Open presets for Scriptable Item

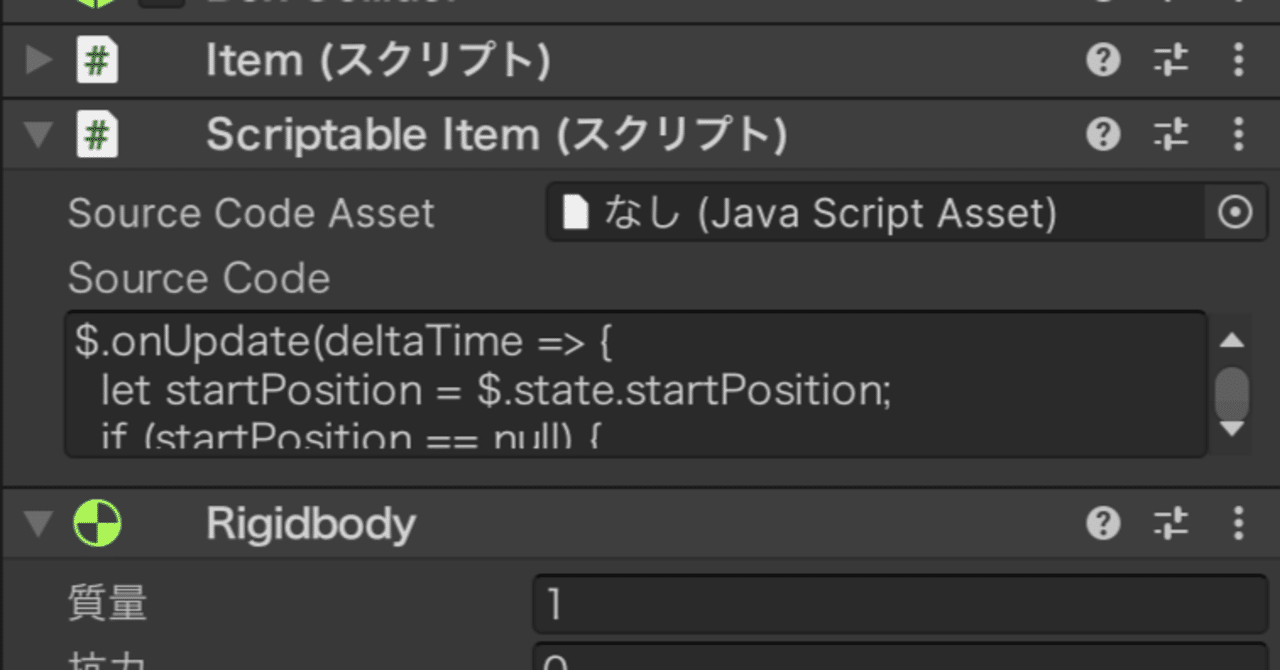click(1170, 134)
